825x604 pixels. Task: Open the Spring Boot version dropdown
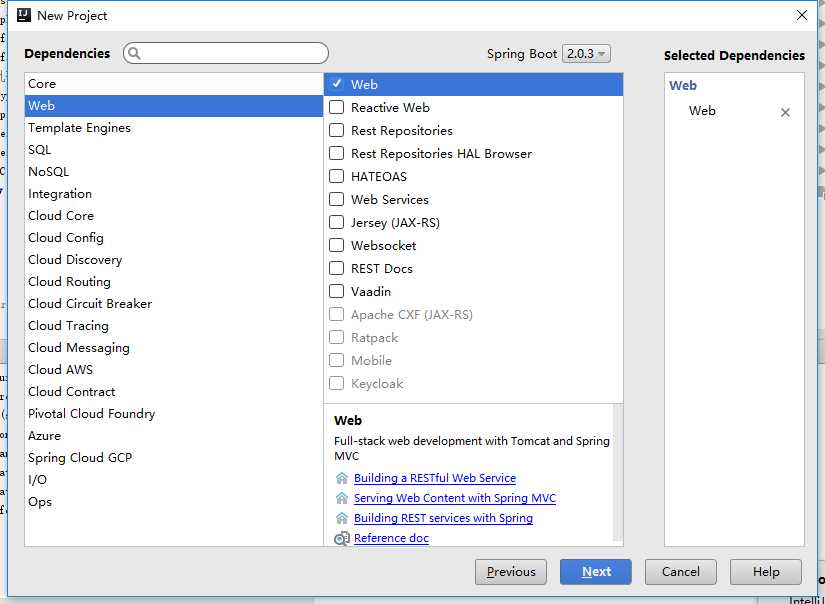[586, 54]
